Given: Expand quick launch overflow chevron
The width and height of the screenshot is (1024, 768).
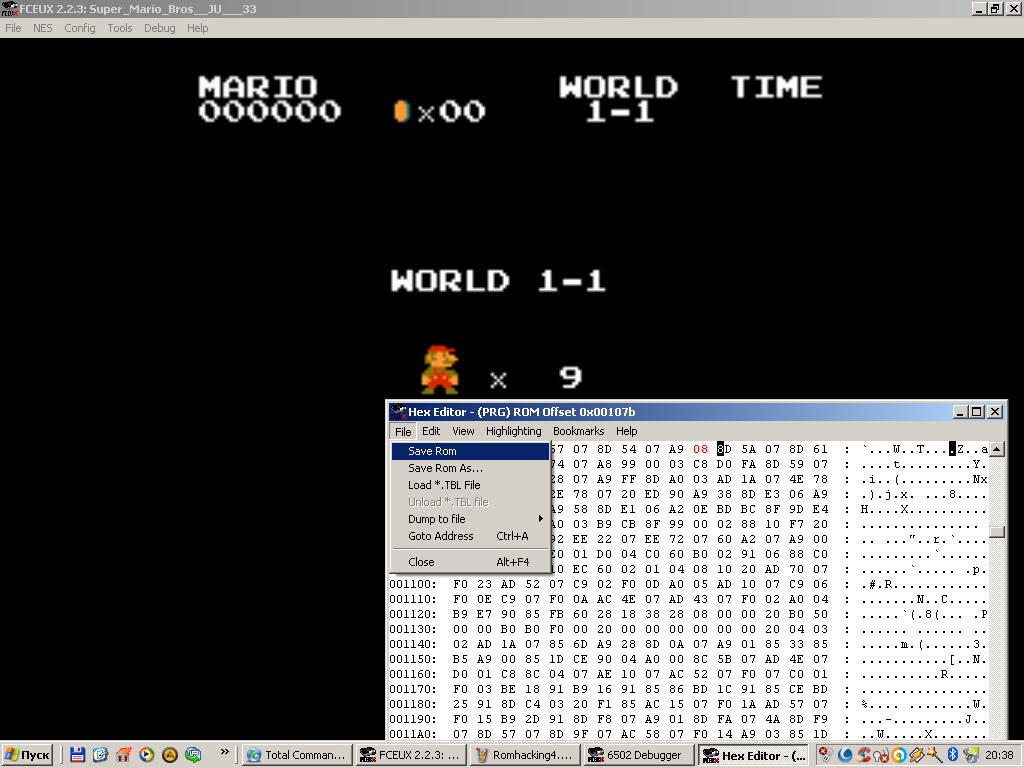Looking at the screenshot, I should (x=224, y=752).
